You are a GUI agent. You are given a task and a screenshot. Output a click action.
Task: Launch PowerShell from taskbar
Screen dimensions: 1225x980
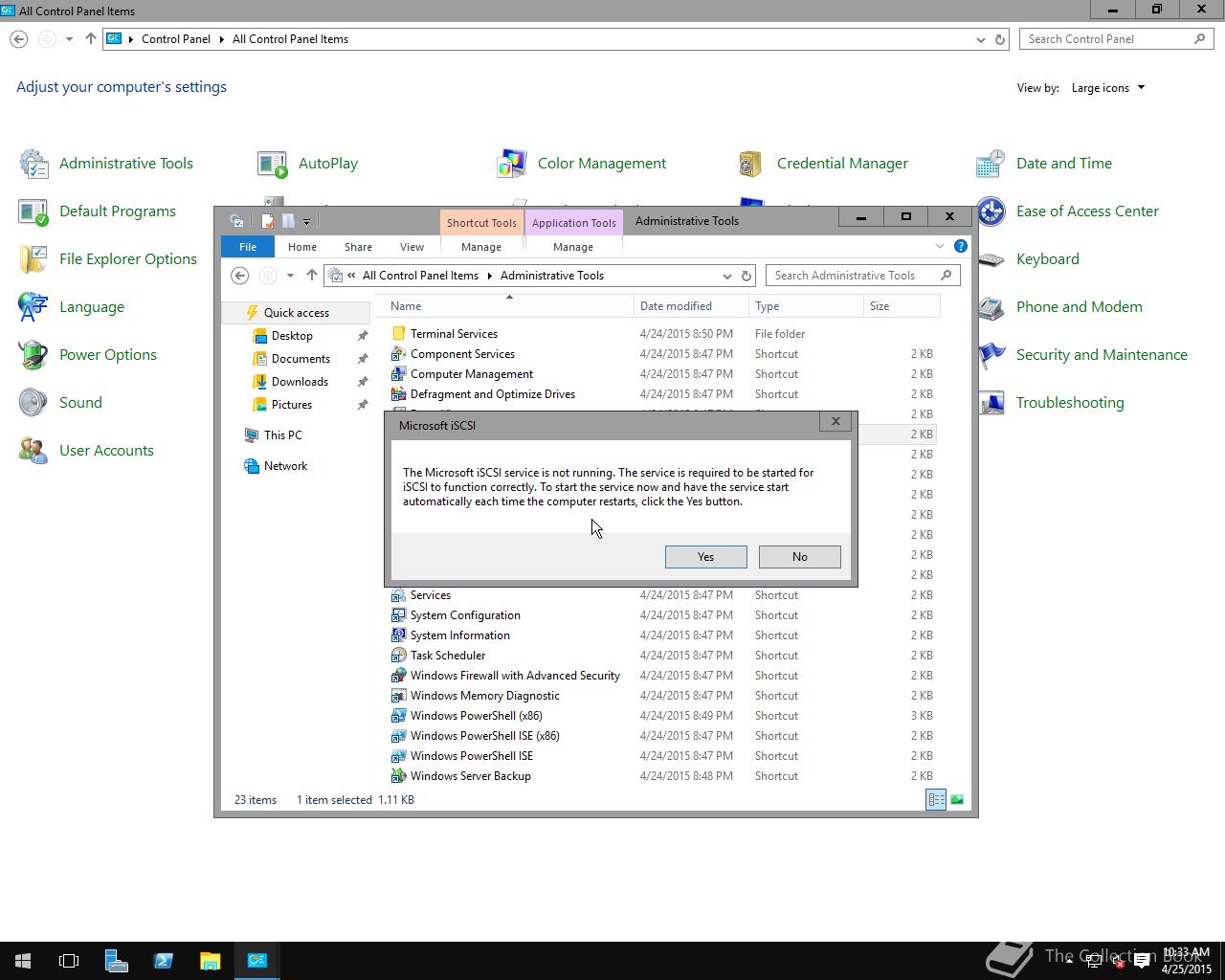[x=163, y=961]
